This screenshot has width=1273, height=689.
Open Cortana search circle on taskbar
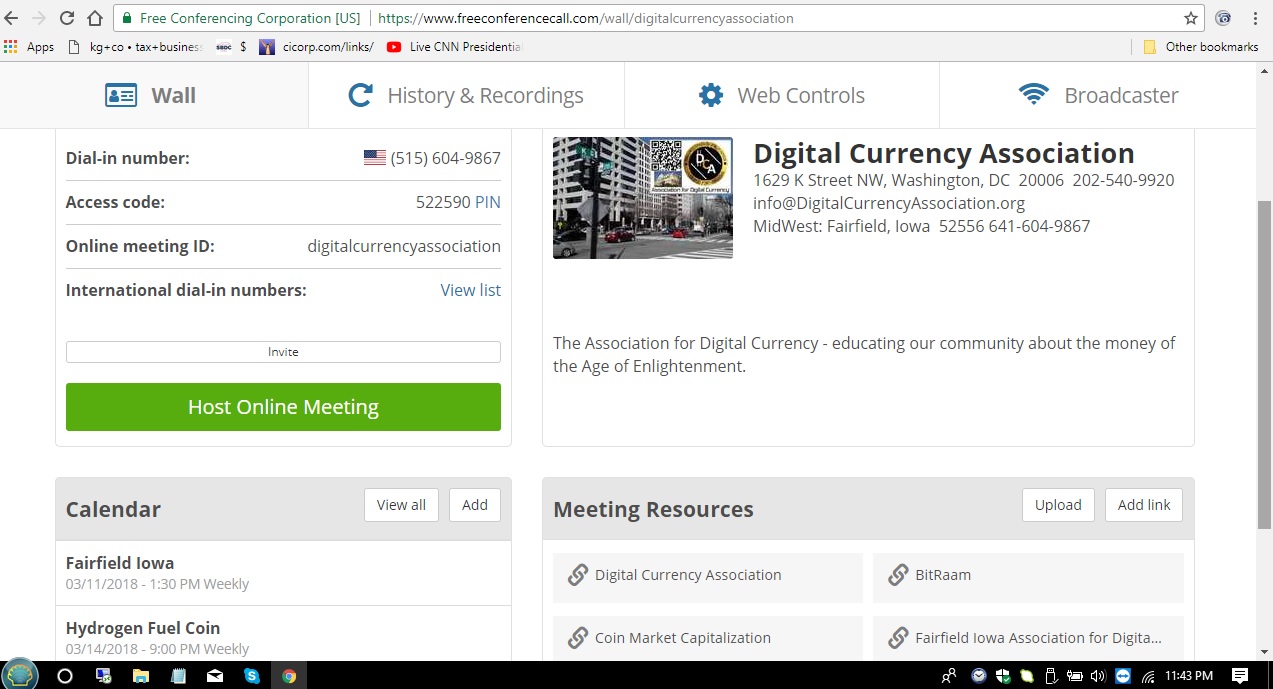[65, 676]
